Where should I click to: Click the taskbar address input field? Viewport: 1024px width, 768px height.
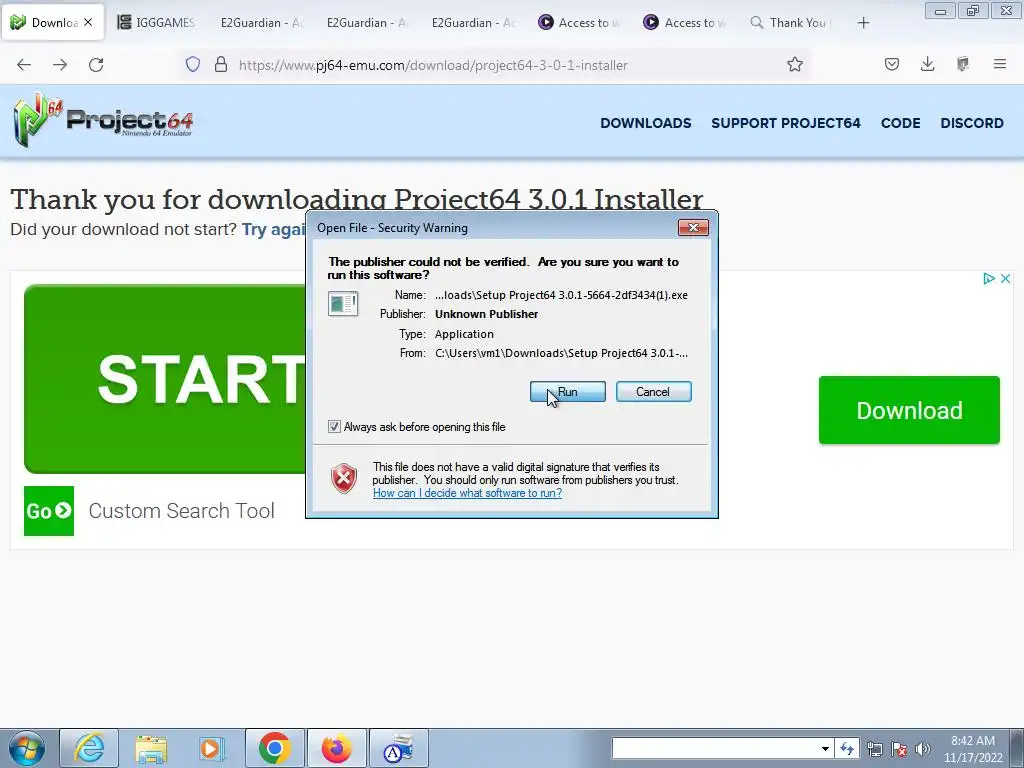(x=714, y=748)
